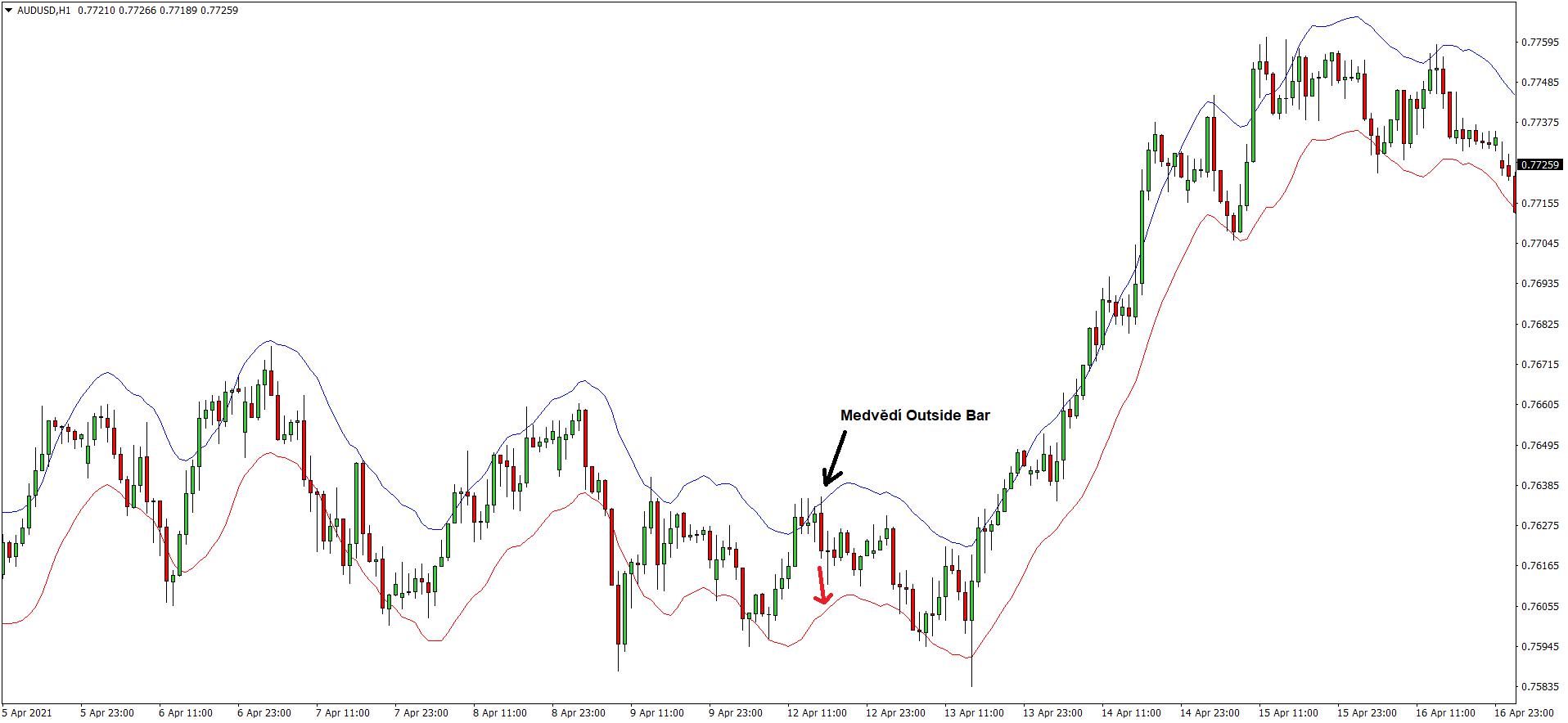This screenshot has height=723, width=1568.
Task: Click time axis label 9 Apr 23:00
Action: tap(736, 712)
